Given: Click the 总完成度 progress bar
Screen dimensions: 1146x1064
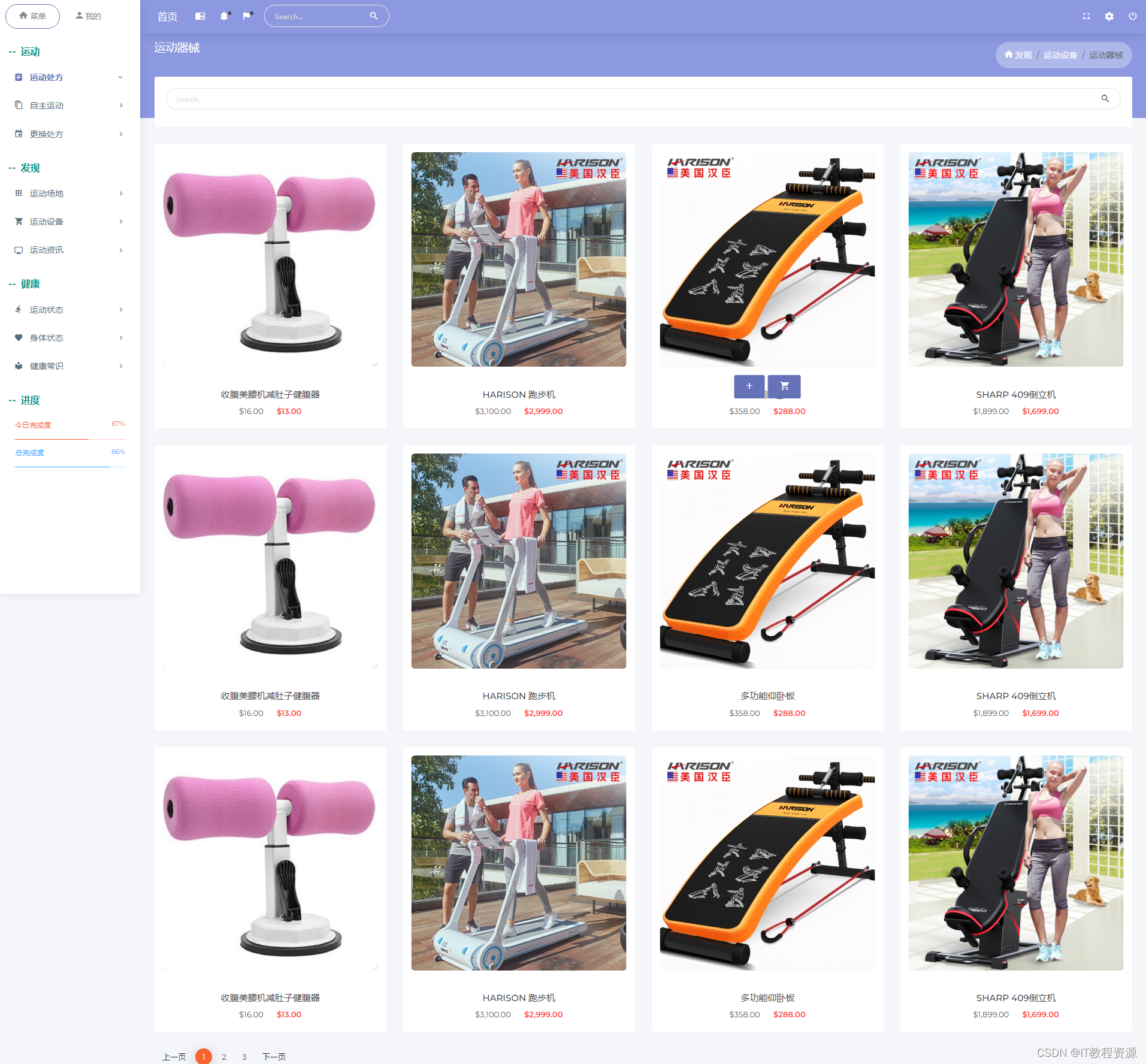Looking at the screenshot, I should pos(70,467).
